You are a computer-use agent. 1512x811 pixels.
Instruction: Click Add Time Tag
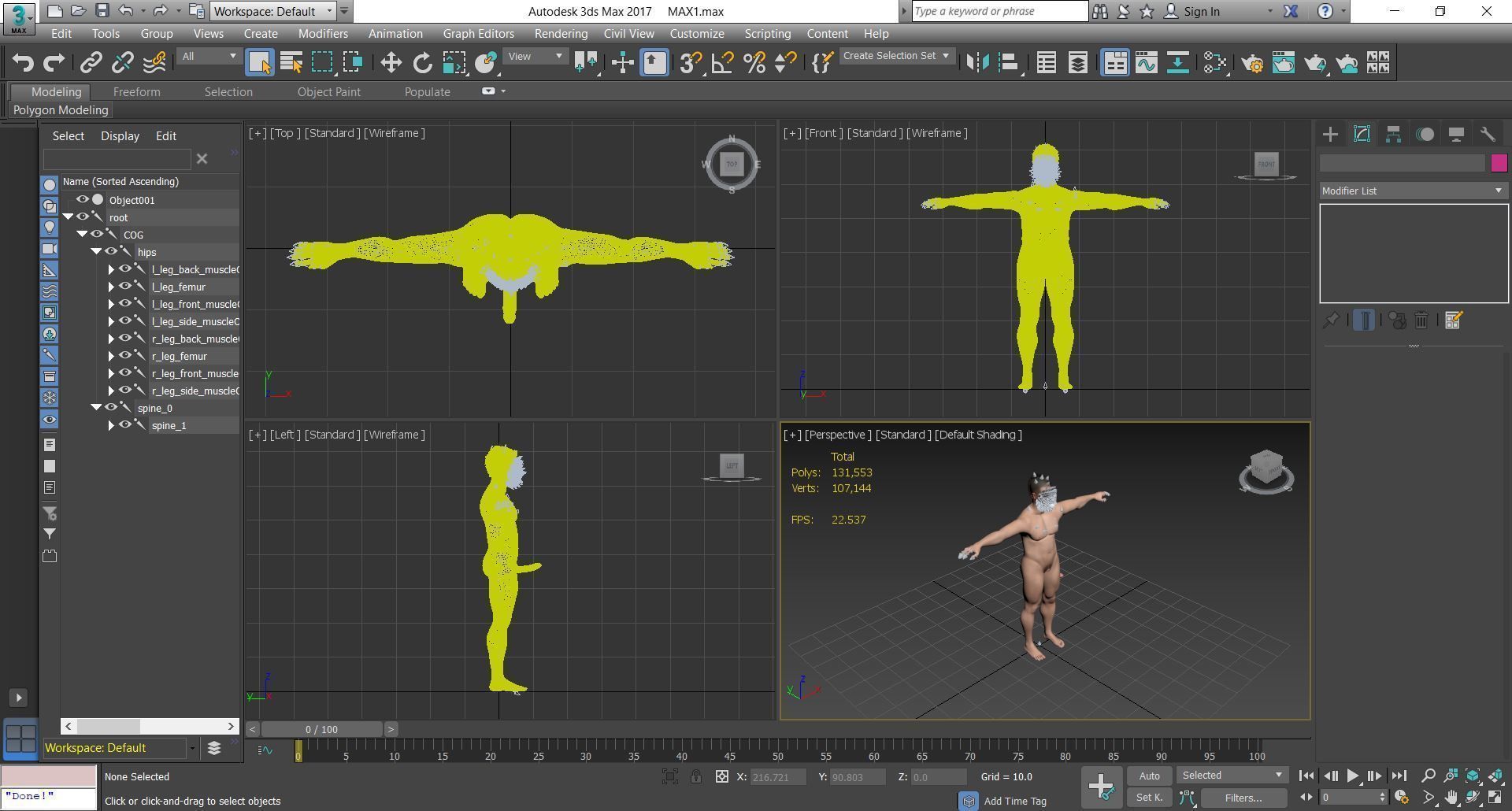(x=1015, y=801)
